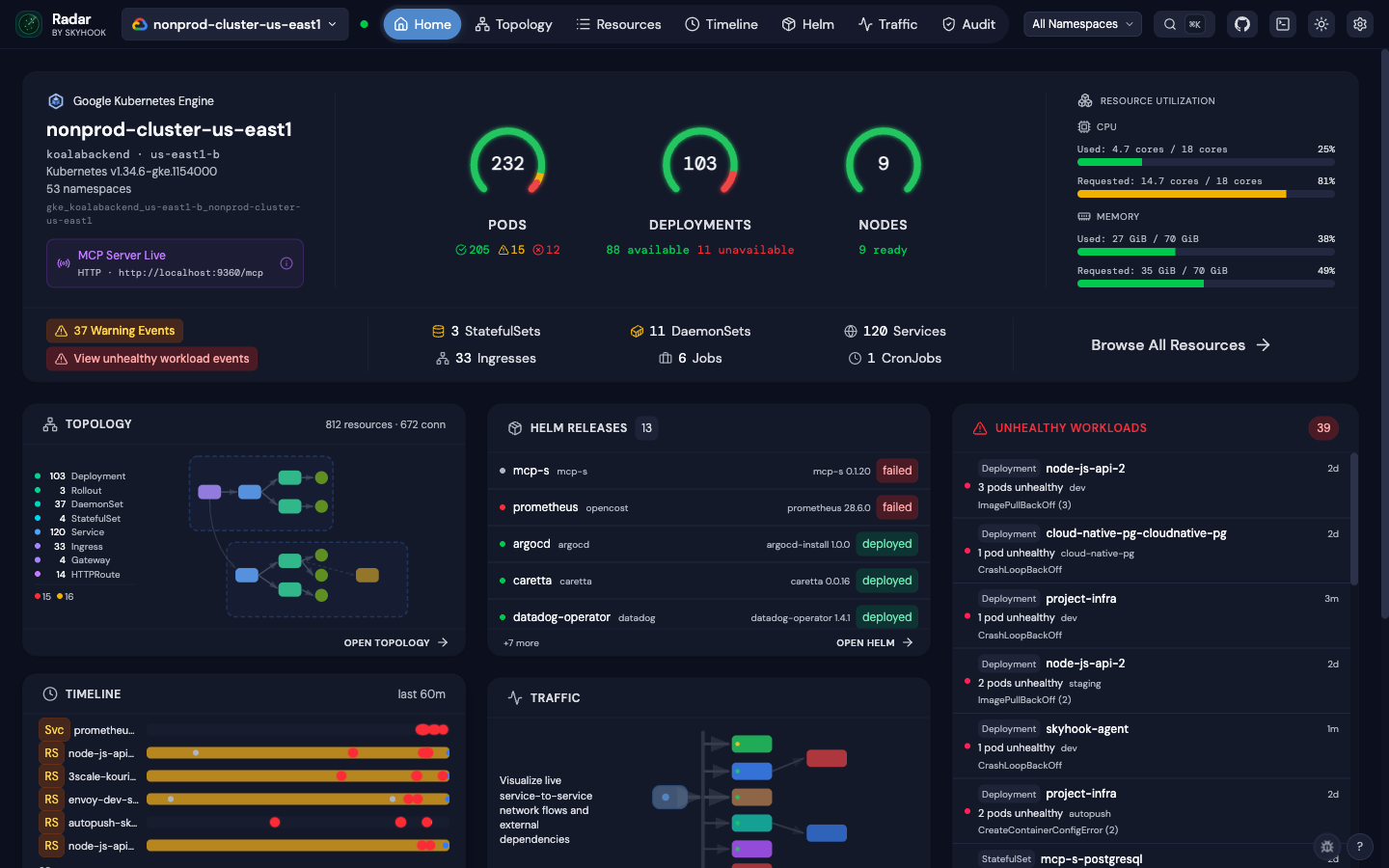This screenshot has height=868, width=1389.
Task: Click the autopush-sk RS timeline row
Action: pyautogui.click(x=244, y=823)
